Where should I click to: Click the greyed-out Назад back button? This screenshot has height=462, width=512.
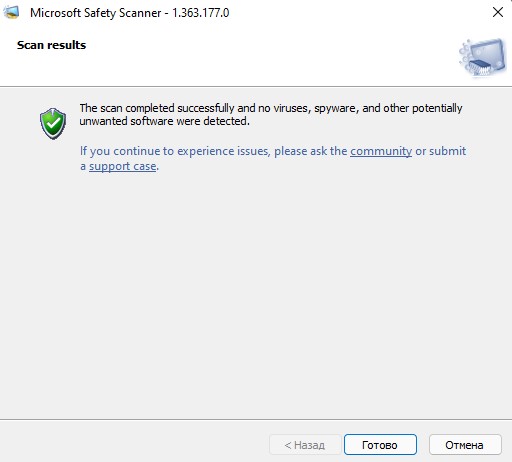point(305,445)
